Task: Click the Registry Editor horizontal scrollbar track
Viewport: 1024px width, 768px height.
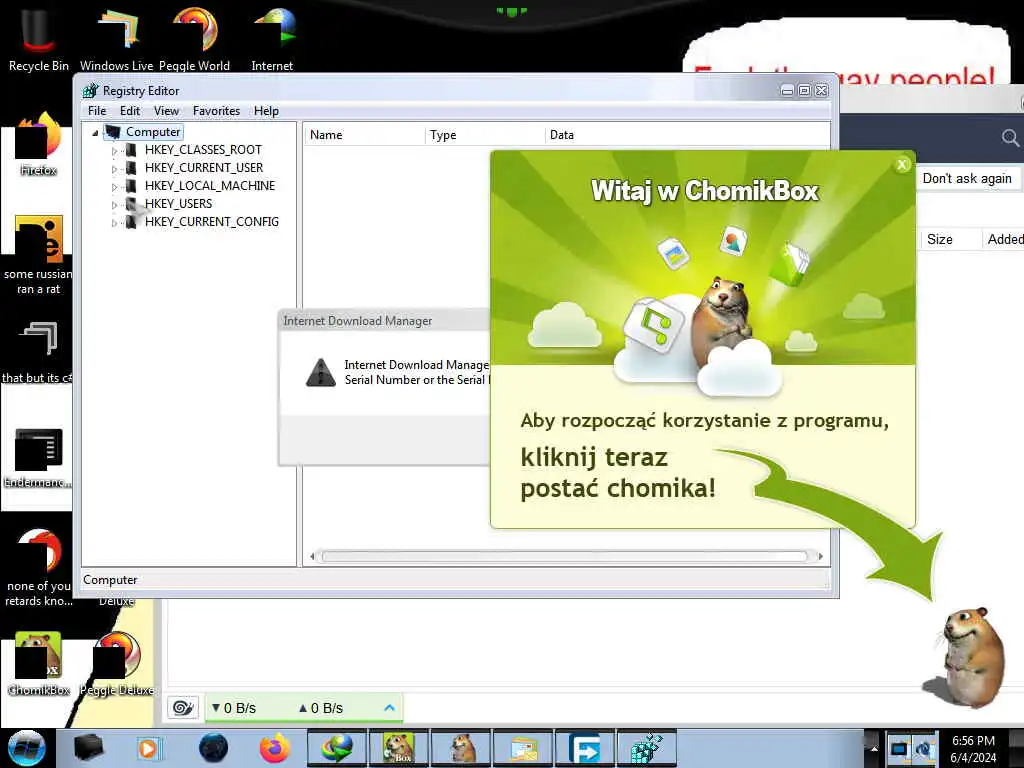Action: 565,556
